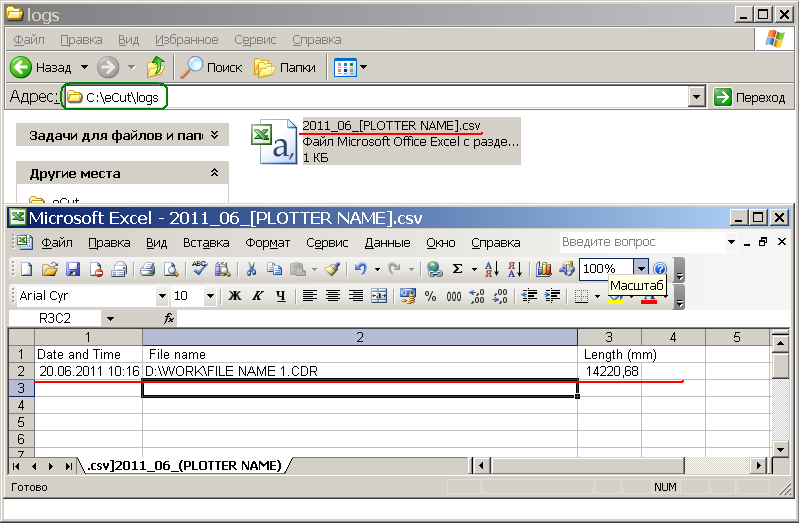Open font size 10 dropdown
Viewport: 799px width, 523px height.
point(209,296)
